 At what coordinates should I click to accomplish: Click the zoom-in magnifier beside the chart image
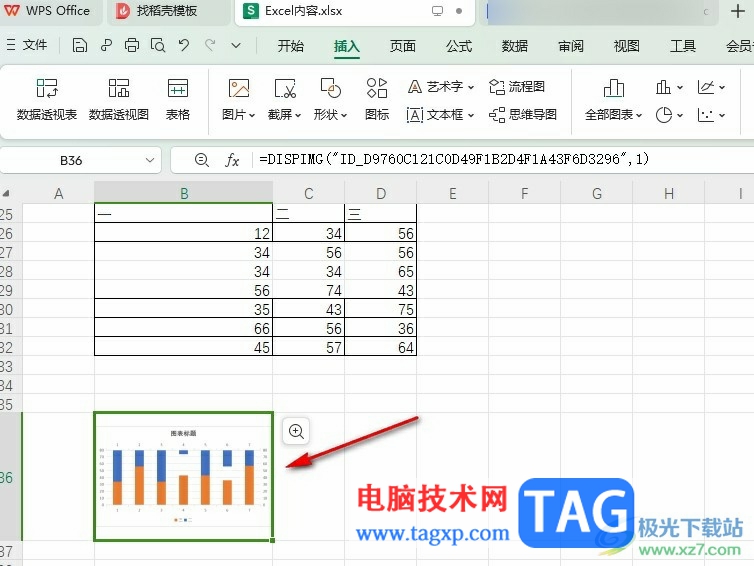pyautogui.click(x=296, y=431)
